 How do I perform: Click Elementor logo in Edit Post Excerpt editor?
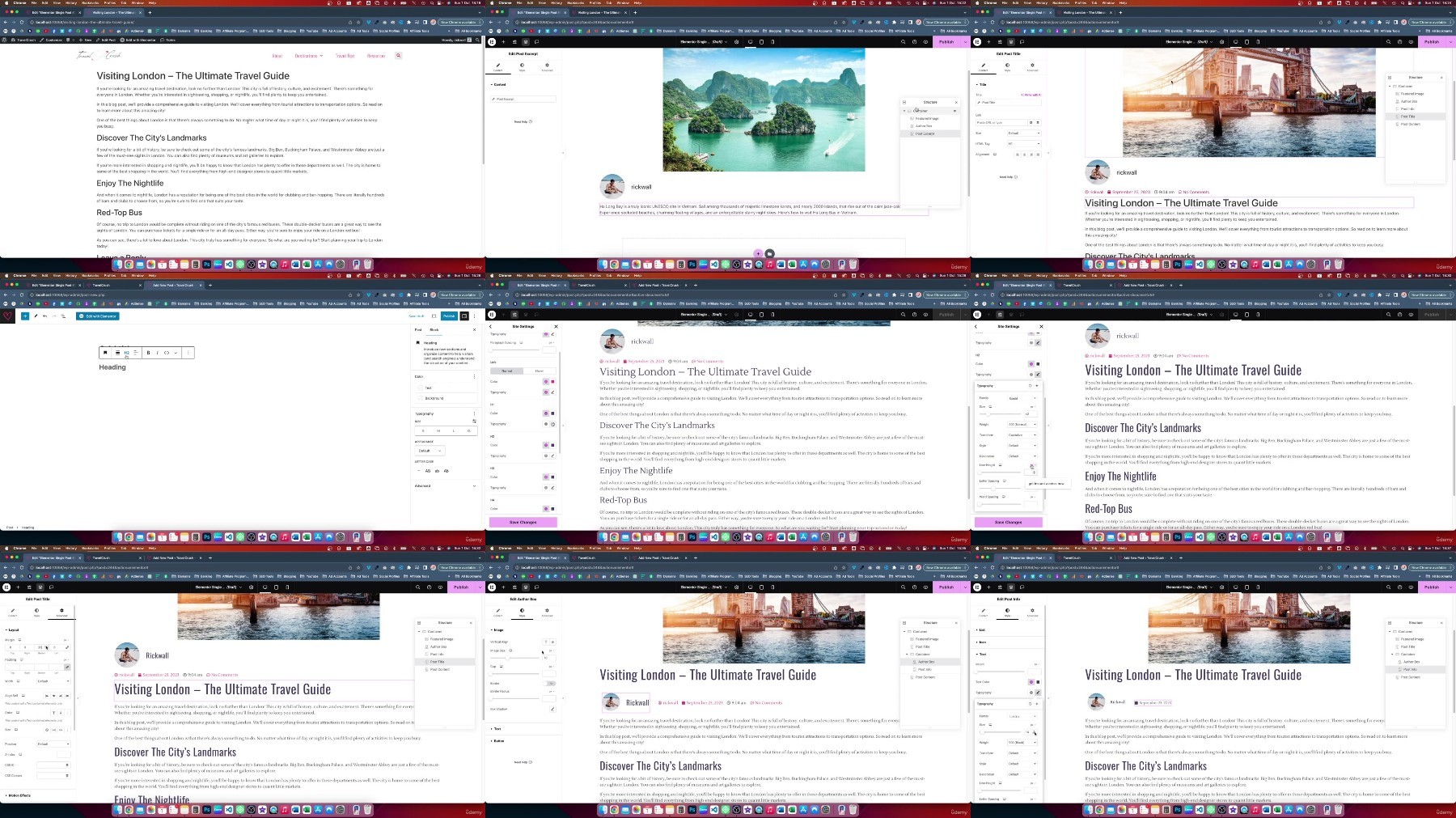492,41
